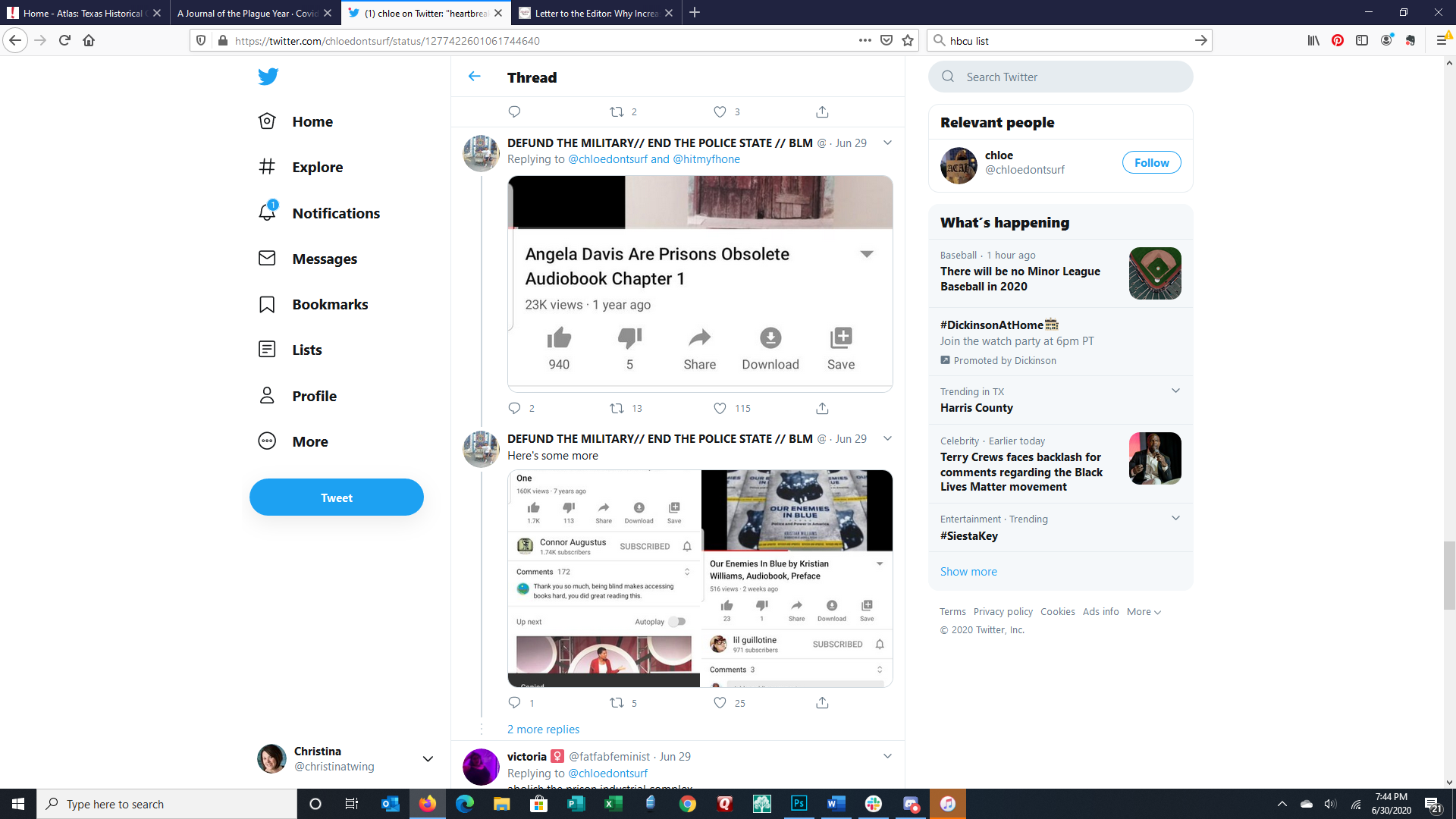
Task: Bookmark this page with star icon
Action: [x=908, y=40]
